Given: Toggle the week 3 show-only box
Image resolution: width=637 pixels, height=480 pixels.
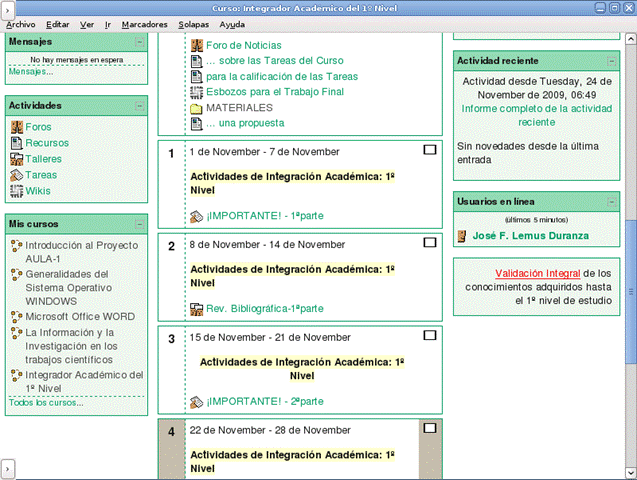Looking at the screenshot, I should tap(430, 335).
